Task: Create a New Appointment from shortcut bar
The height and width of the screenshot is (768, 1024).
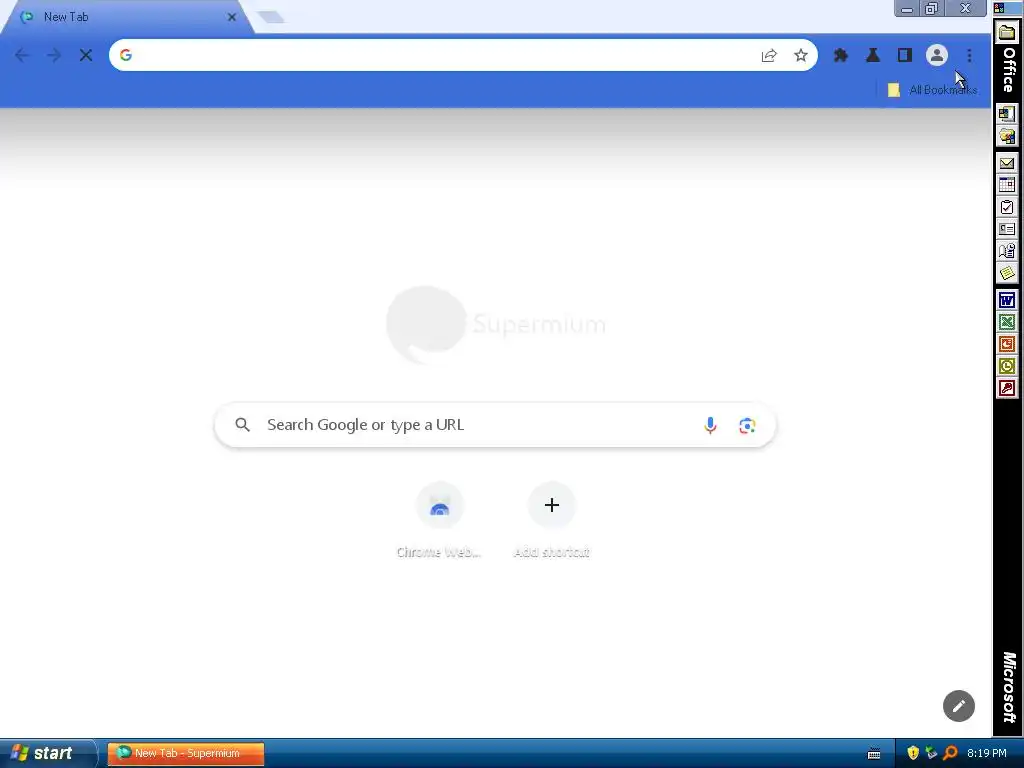Action: (x=1007, y=185)
